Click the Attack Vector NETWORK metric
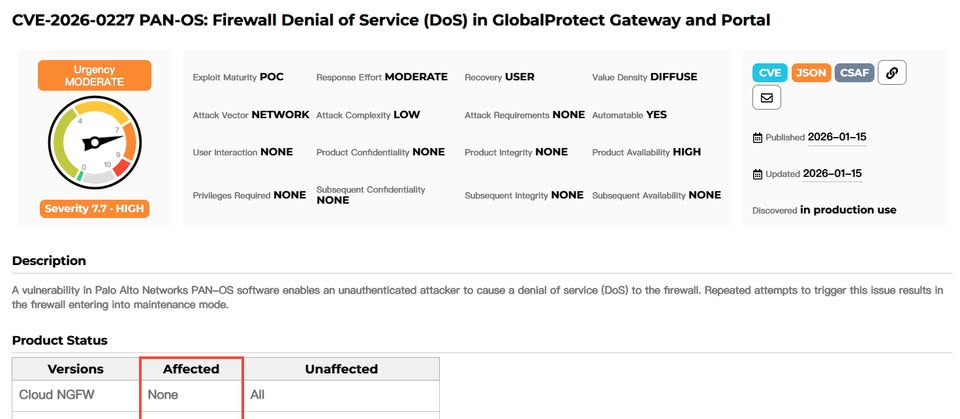Screen dimensions: 960x419 [x=250, y=115]
